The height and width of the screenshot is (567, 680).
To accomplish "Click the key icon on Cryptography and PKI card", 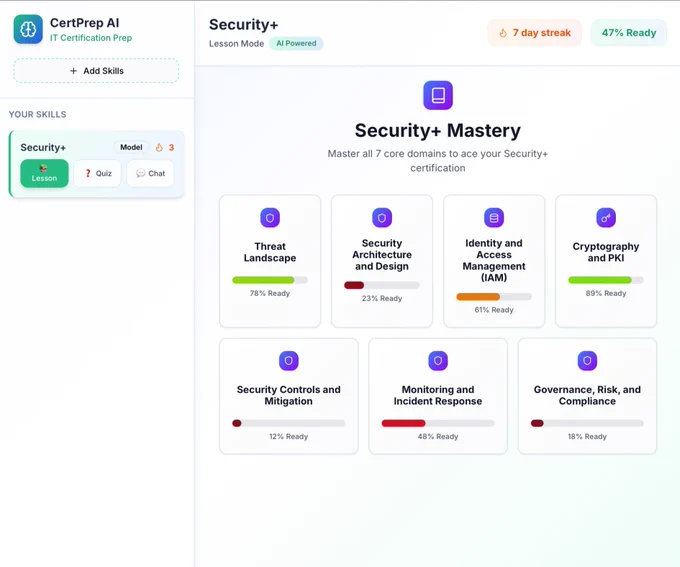I will (x=606, y=218).
